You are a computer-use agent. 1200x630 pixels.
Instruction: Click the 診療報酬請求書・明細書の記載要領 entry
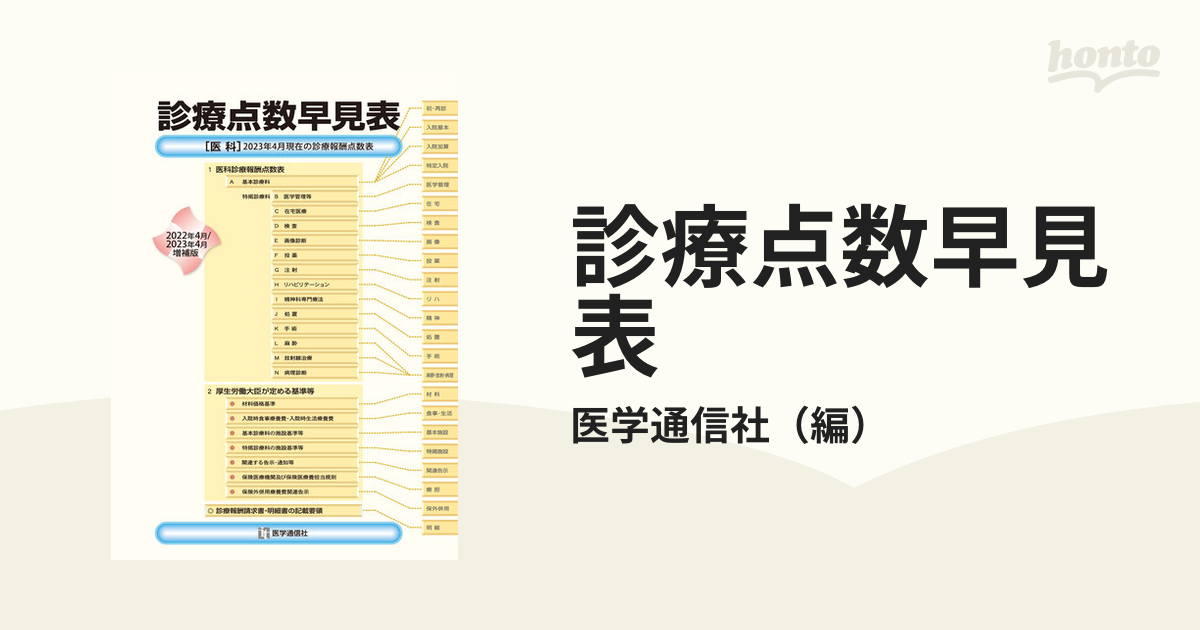267,508
